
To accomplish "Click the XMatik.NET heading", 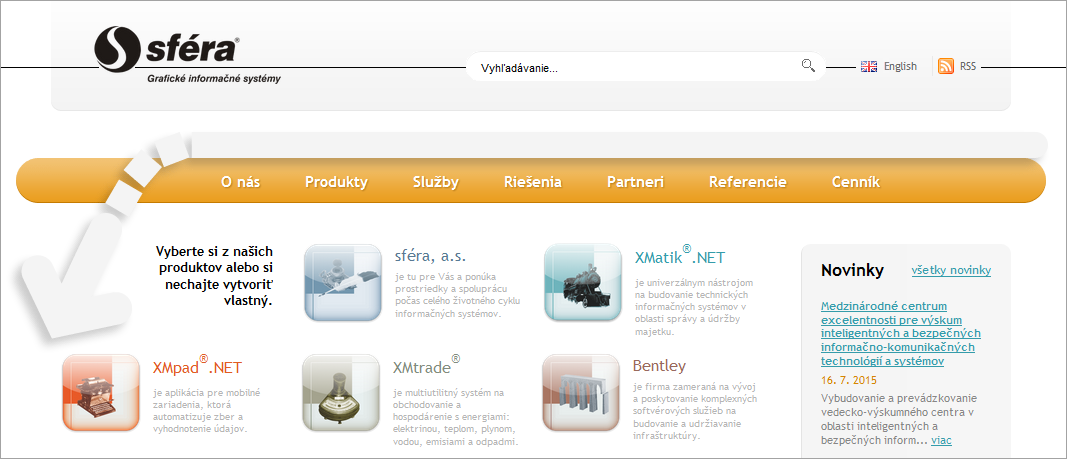I will (680, 255).
